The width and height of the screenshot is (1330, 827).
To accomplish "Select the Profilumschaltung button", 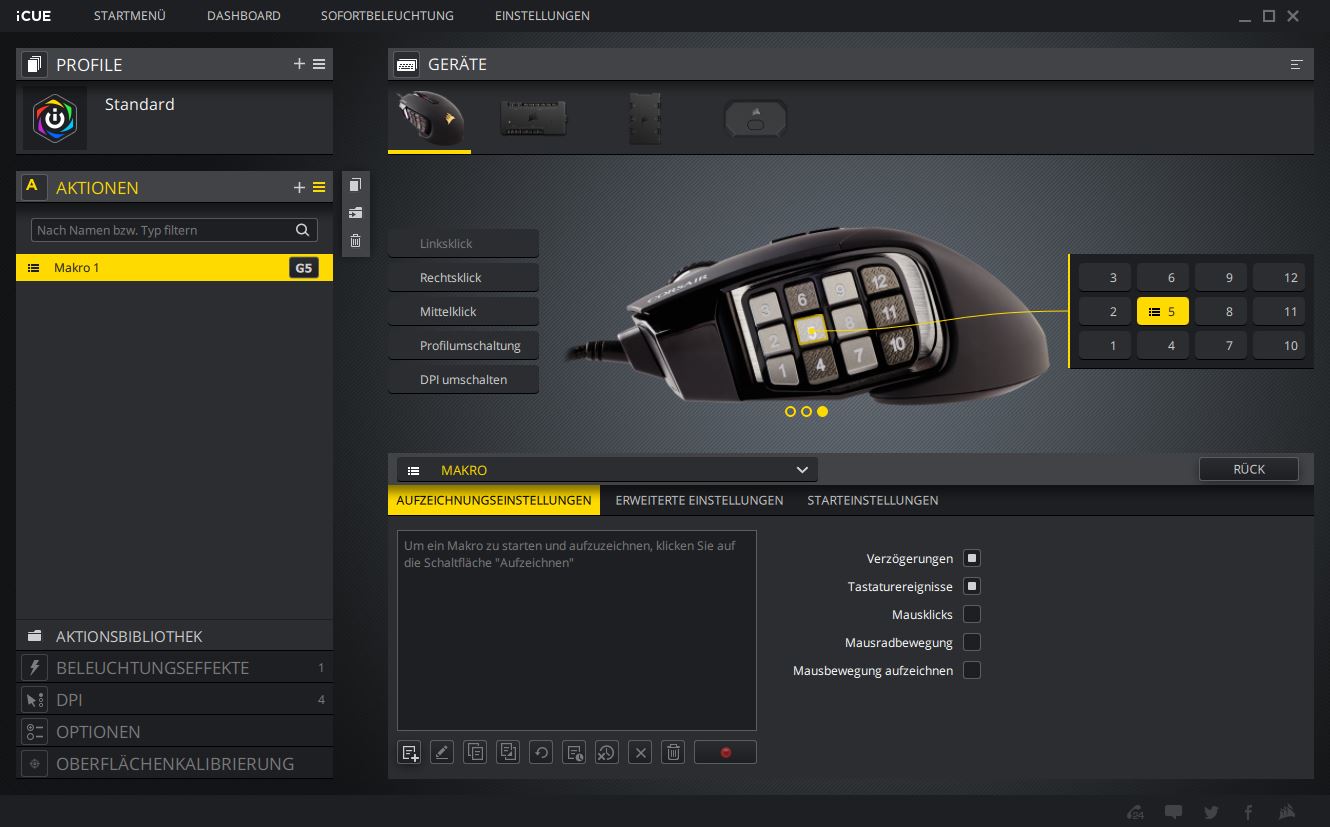I will 463,346.
